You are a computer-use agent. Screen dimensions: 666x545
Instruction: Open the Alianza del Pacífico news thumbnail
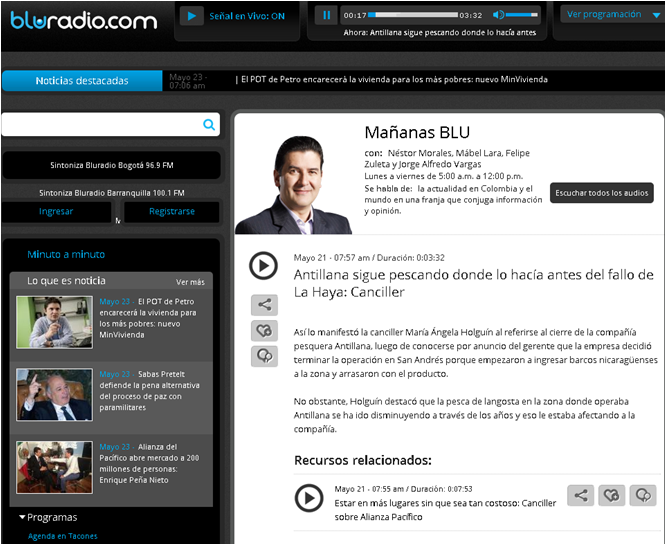(x=54, y=468)
